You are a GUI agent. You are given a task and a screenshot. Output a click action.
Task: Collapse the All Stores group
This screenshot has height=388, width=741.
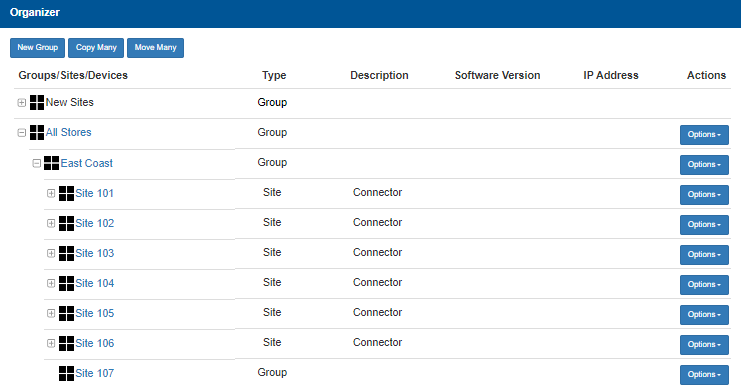22,133
